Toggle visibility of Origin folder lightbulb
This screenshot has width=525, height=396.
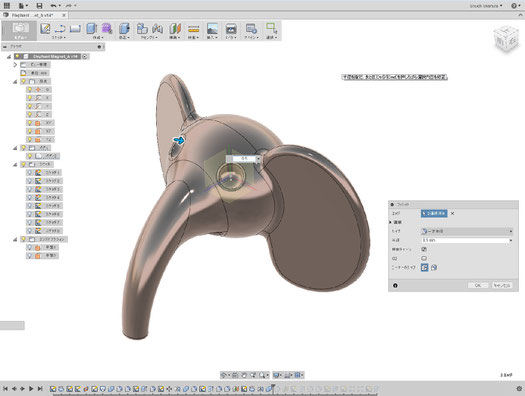pos(23,81)
